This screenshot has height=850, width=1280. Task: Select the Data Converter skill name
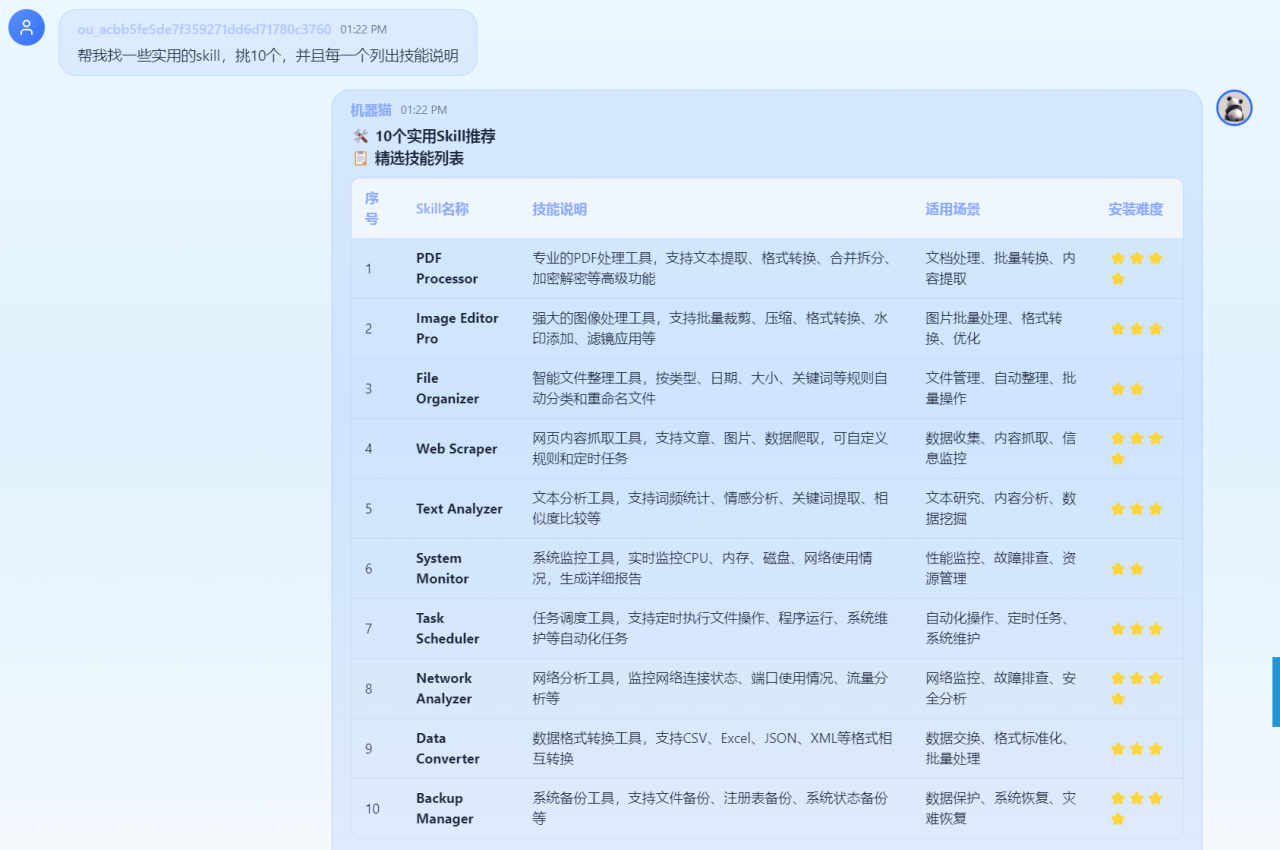447,748
